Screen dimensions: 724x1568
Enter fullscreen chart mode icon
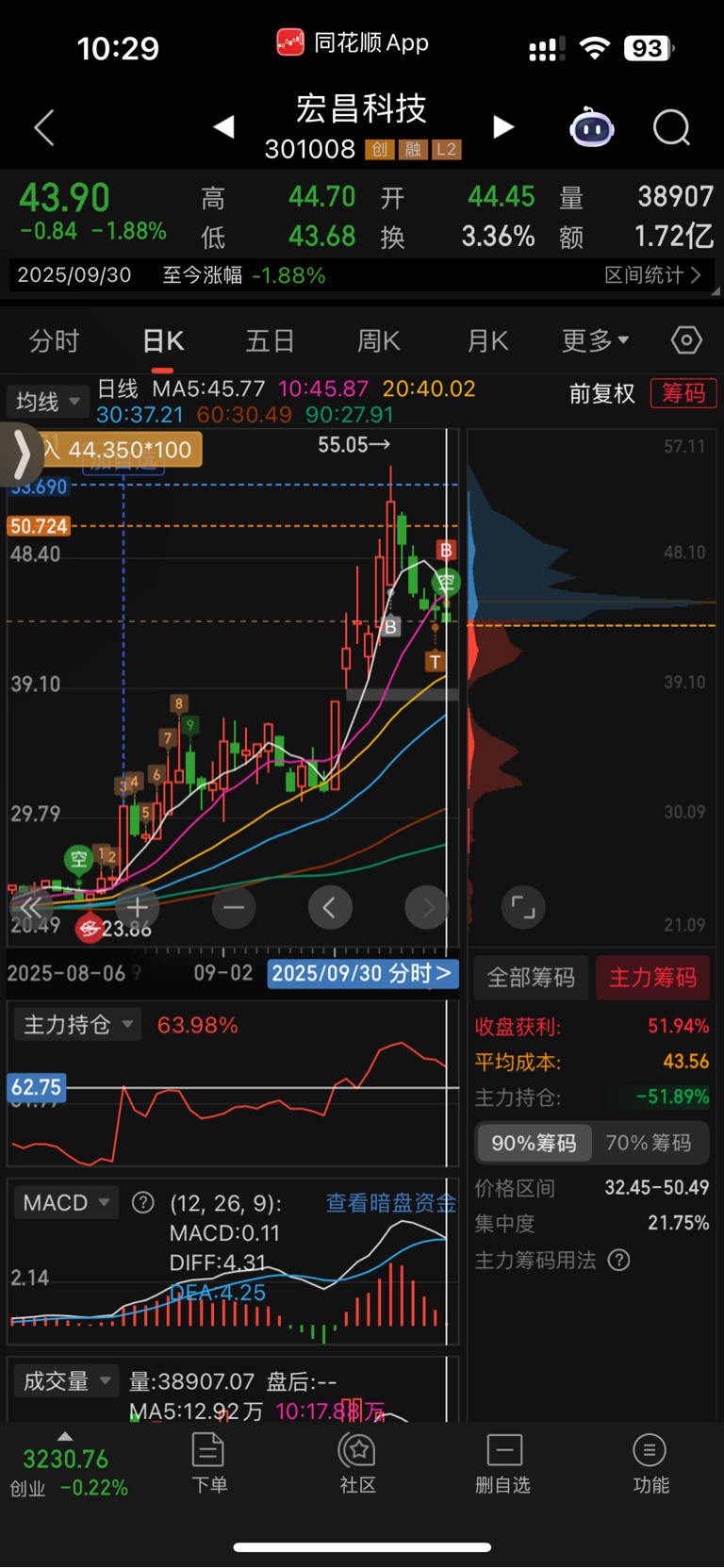[x=523, y=907]
